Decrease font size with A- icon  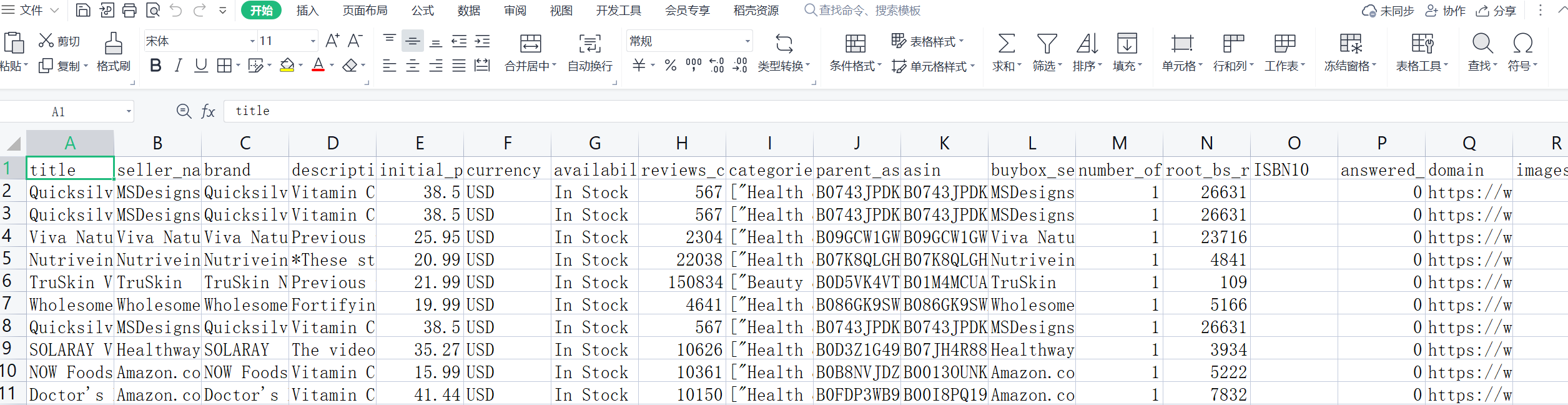coord(355,41)
